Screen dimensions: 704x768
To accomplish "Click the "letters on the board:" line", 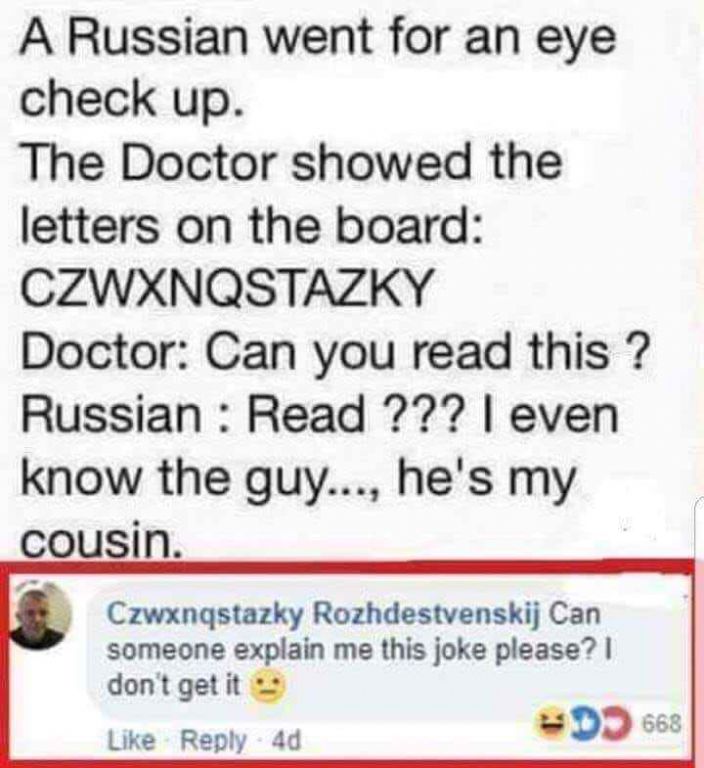I will pyautogui.click(x=252, y=226).
